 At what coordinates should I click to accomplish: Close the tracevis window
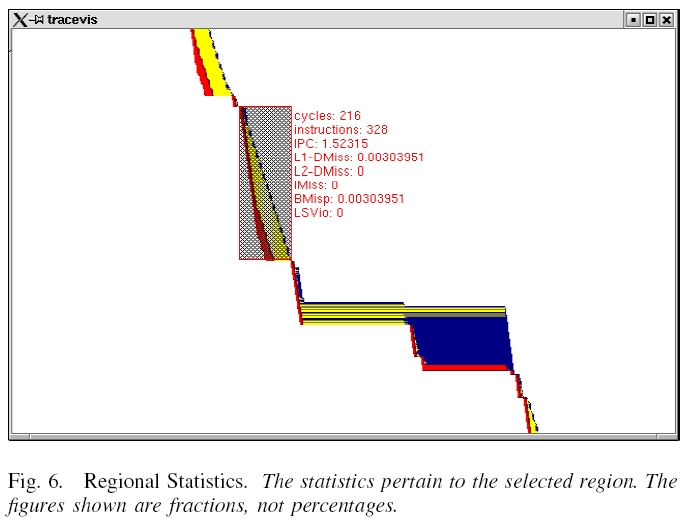[x=667, y=20]
